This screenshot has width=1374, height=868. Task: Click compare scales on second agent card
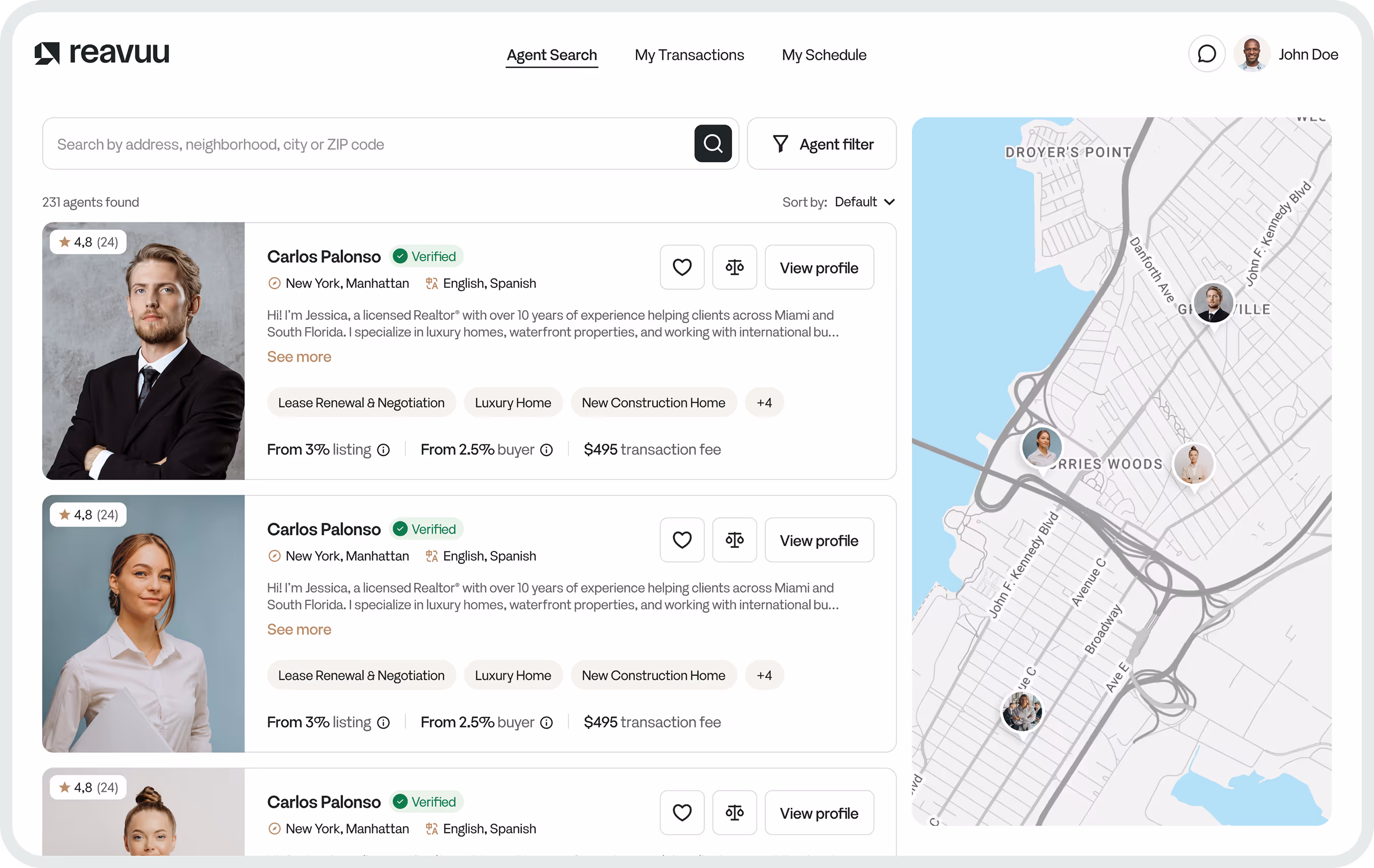tap(735, 540)
